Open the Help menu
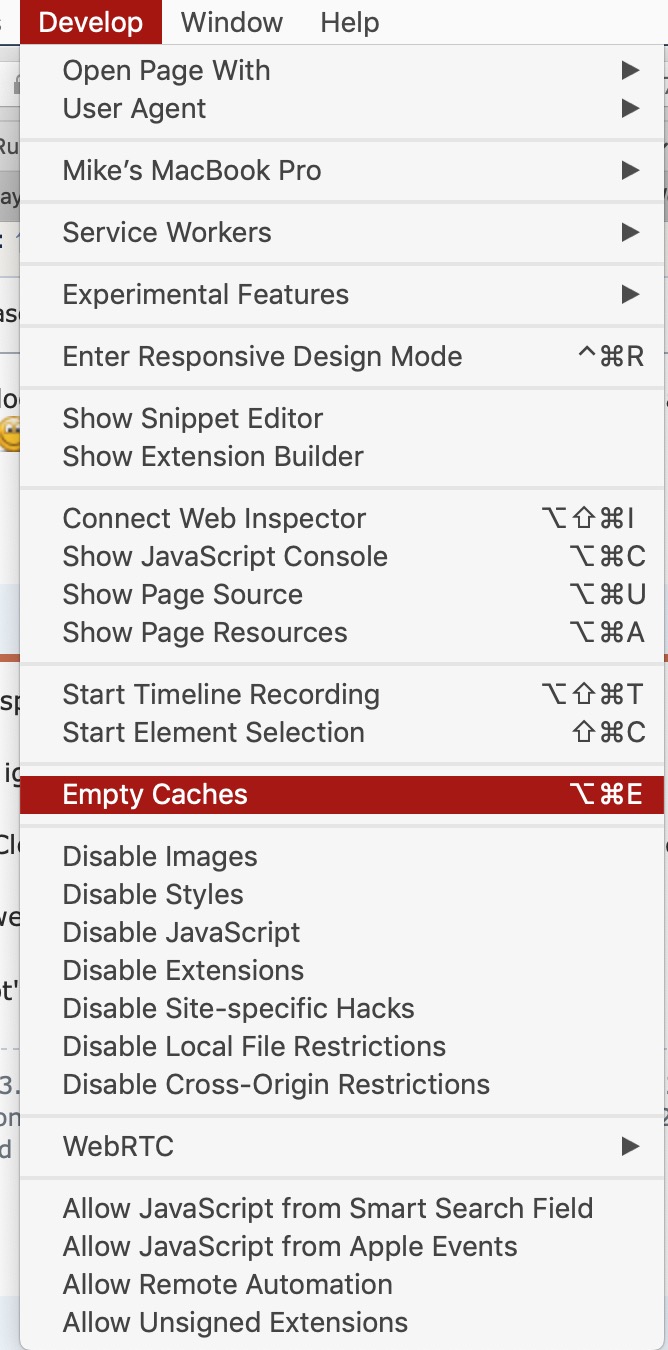The height and width of the screenshot is (1350, 668). pos(350,22)
